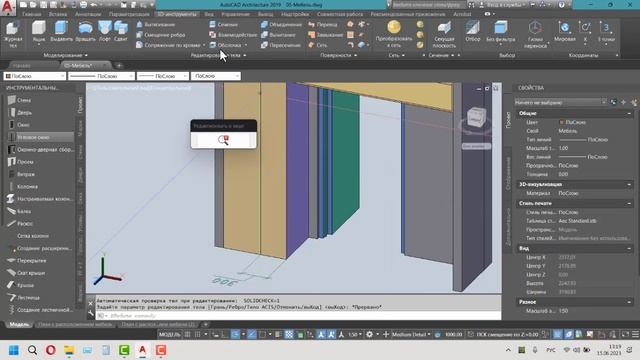
Task: Click the Вычитание subtract tool
Action: click(x=278, y=35)
